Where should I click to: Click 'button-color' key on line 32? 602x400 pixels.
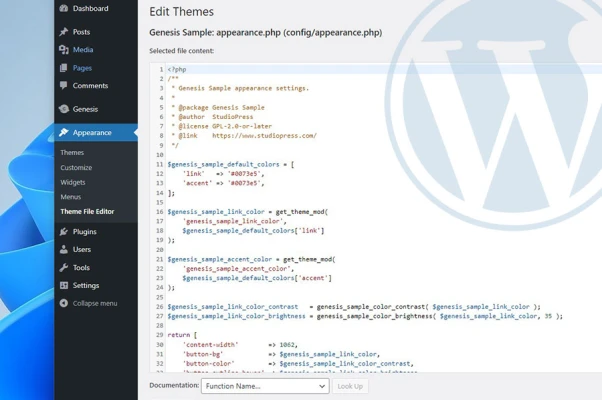point(208,364)
